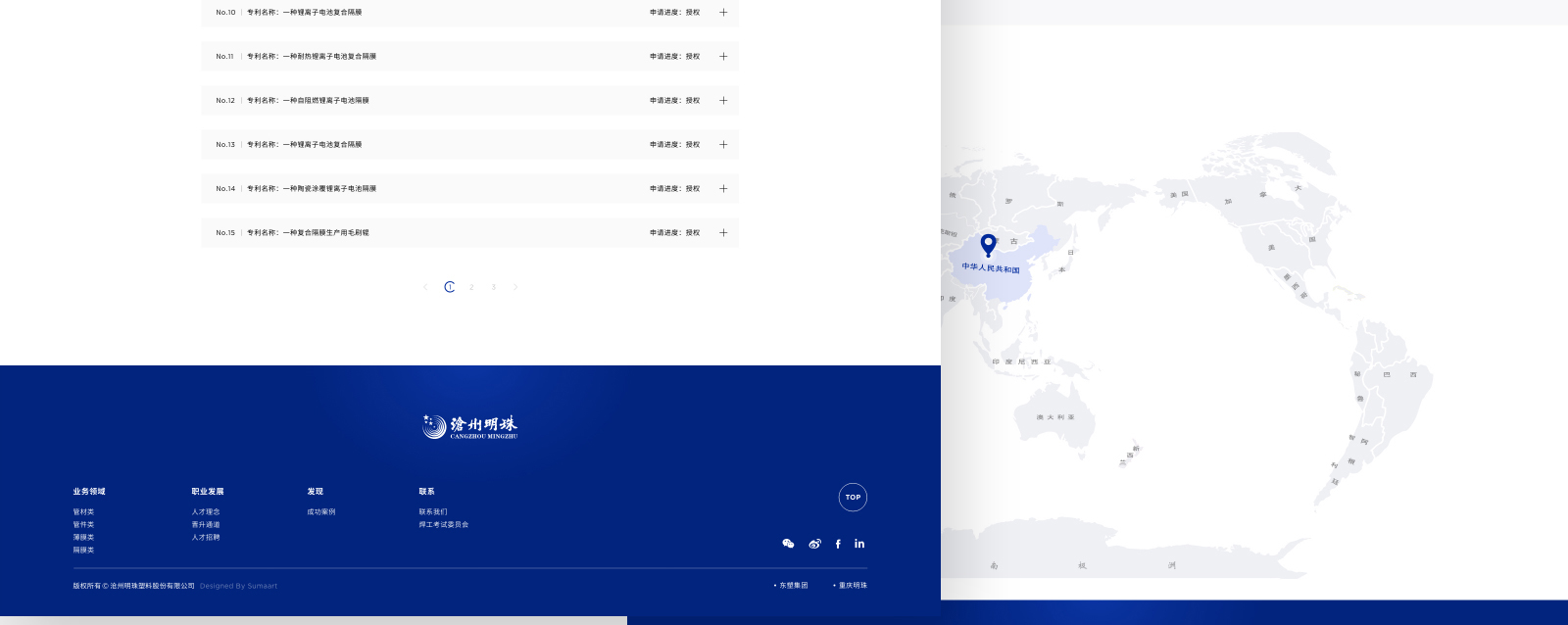Expand patent No.10 with plus icon
The image size is (1568, 625).
point(723,13)
